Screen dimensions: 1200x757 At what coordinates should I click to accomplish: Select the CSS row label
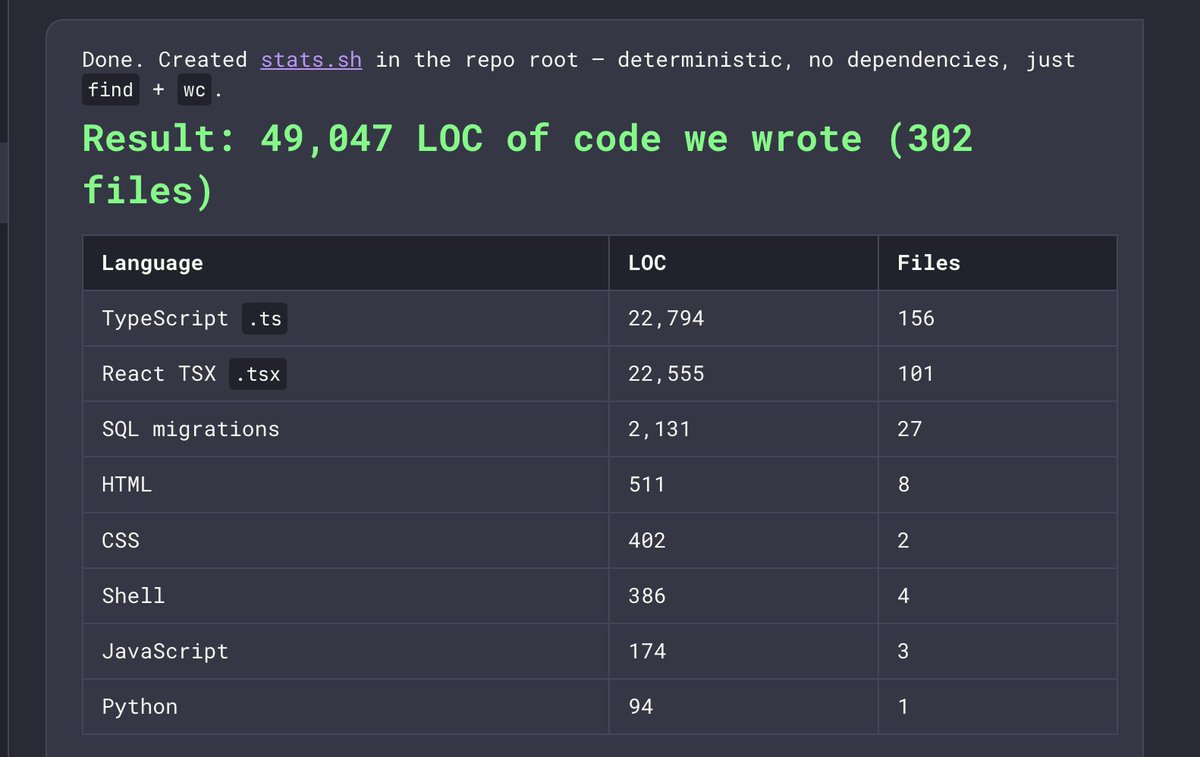click(x=120, y=541)
